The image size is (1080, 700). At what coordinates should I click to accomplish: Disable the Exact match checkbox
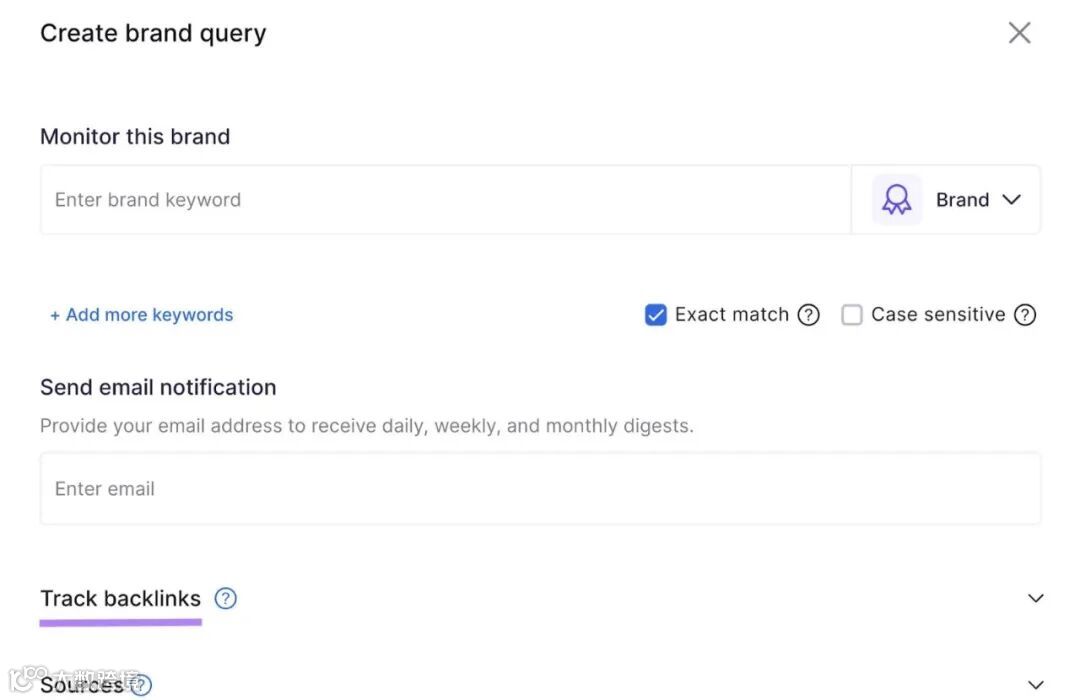[x=656, y=315]
